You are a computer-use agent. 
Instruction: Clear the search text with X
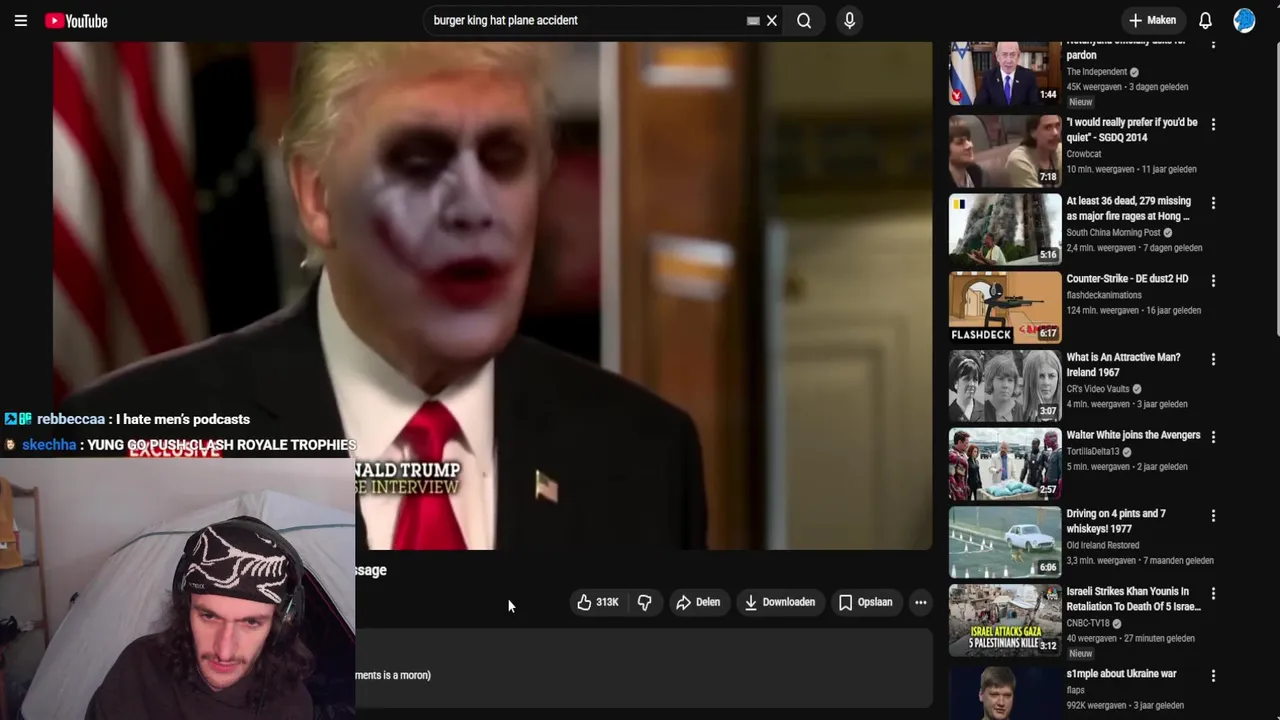(x=772, y=20)
